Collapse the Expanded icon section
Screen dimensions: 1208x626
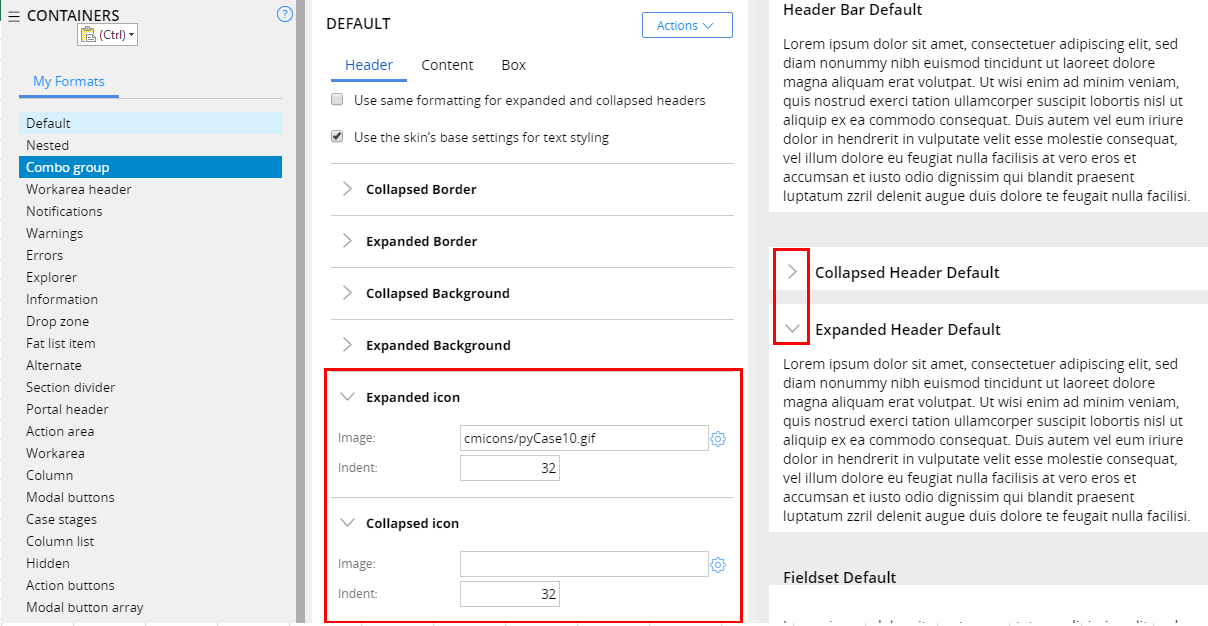point(347,397)
